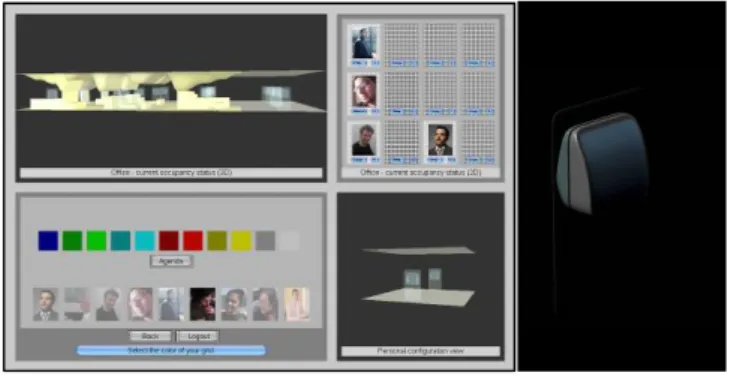Choose the bright green color swatch
The width and height of the screenshot is (731, 376).
[x=97, y=241]
